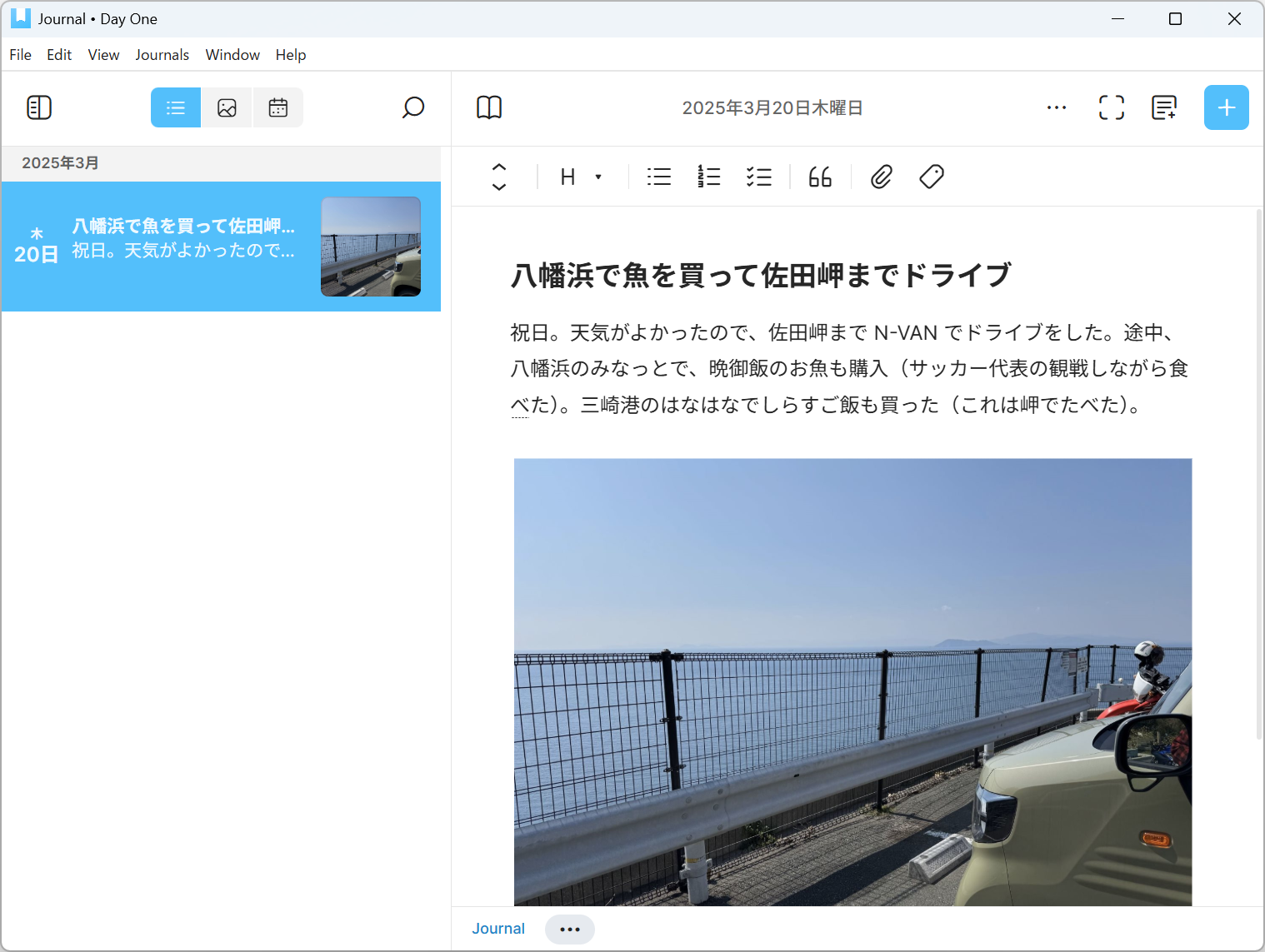Open the Edit menu

click(58, 54)
